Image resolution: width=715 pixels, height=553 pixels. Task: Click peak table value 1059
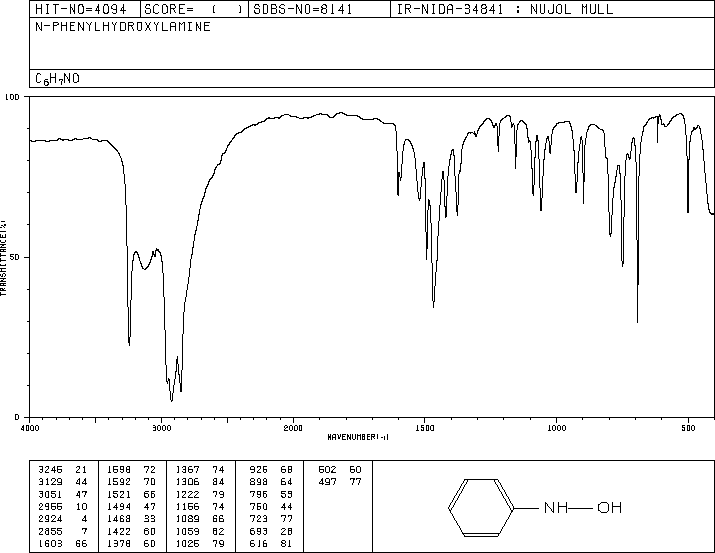[x=187, y=531]
